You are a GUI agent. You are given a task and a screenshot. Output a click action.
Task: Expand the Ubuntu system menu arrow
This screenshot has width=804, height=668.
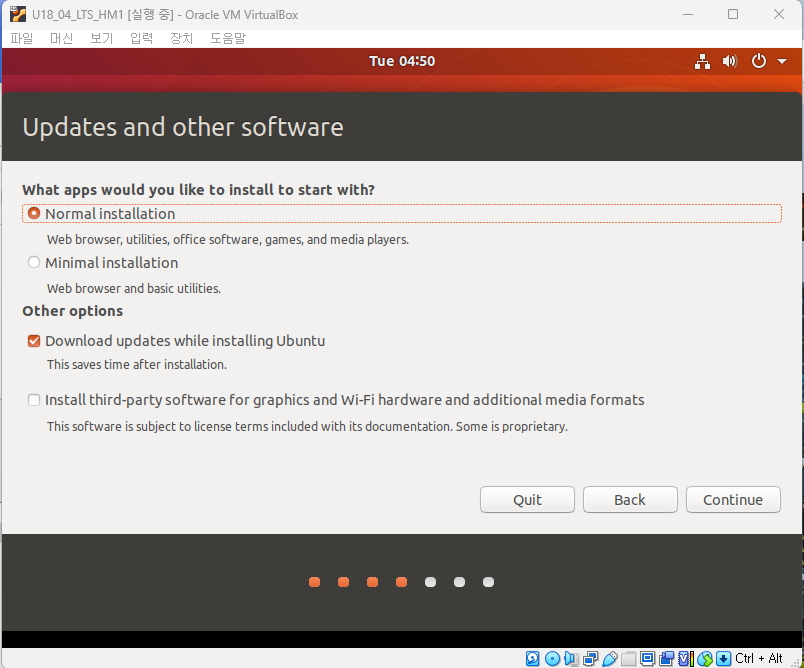782,62
